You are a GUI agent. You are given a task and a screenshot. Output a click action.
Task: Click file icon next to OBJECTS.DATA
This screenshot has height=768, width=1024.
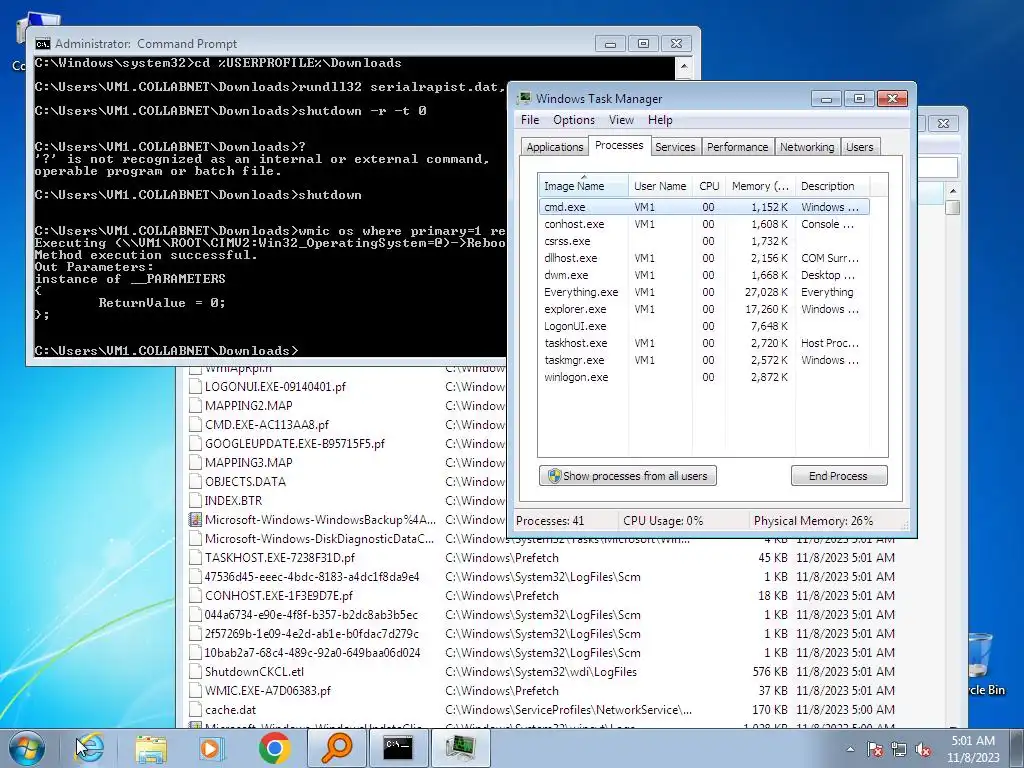tap(195, 481)
